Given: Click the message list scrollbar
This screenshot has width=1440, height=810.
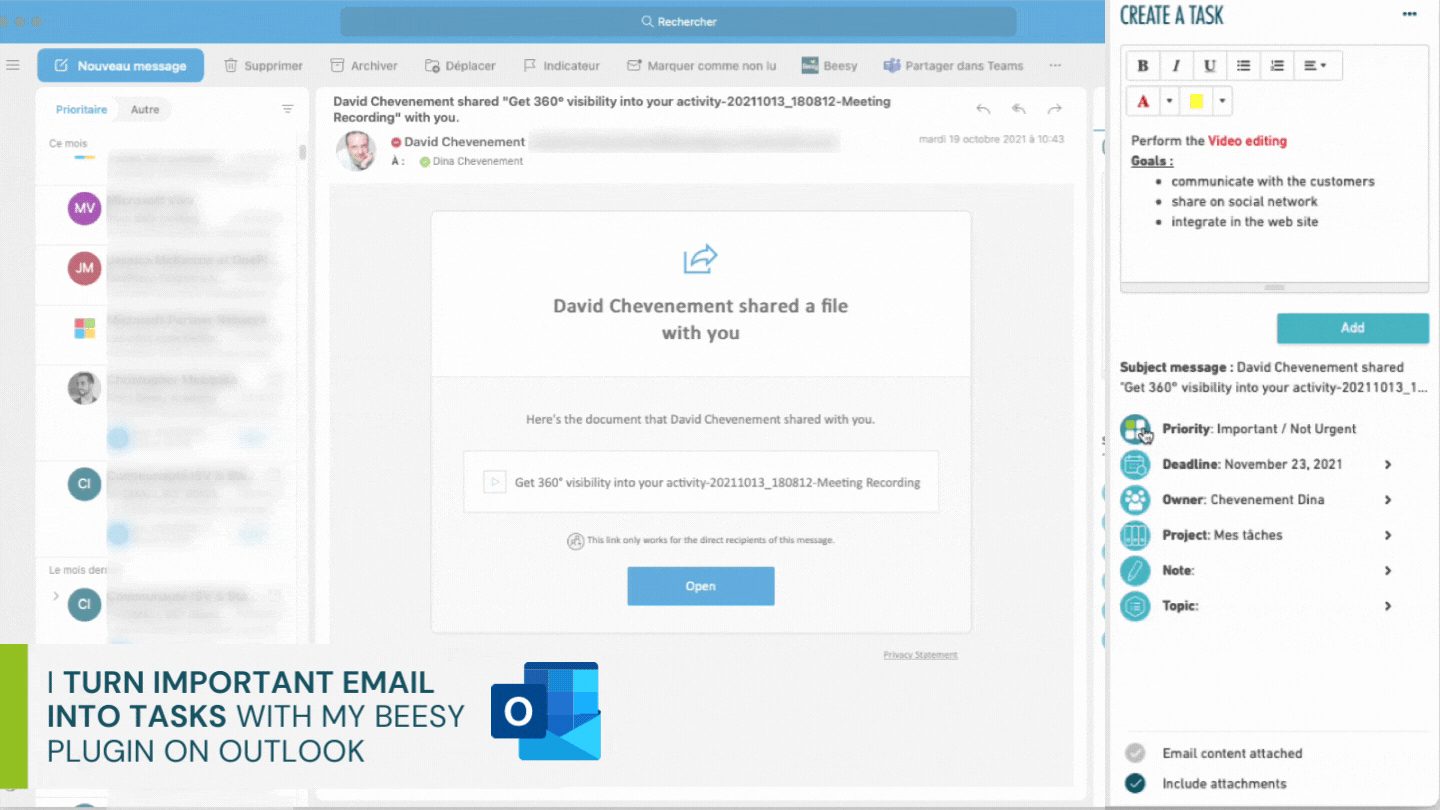Looking at the screenshot, I should (x=303, y=151).
